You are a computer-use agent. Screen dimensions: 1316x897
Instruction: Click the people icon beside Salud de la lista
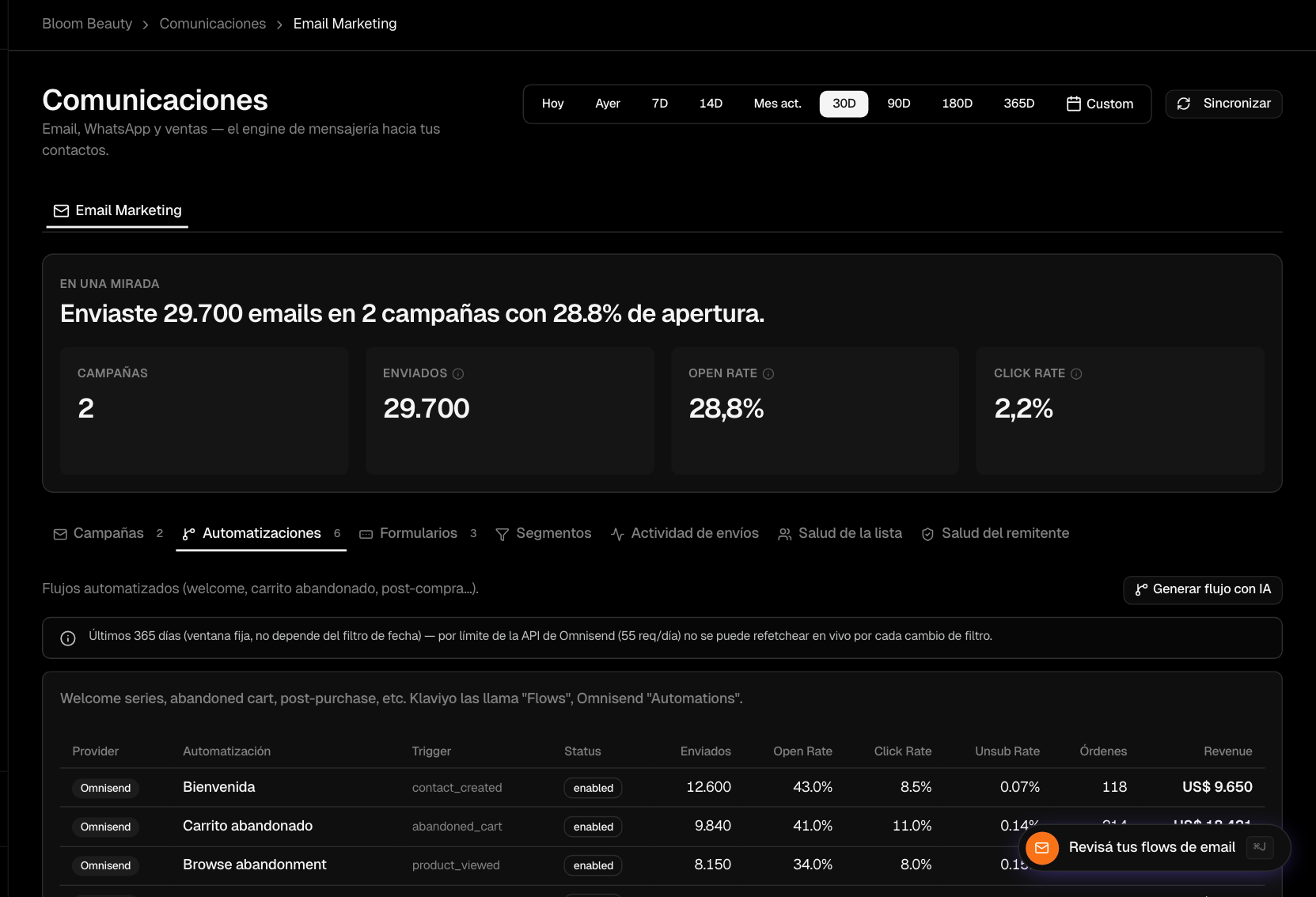pyautogui.click(x=785, y=535)
